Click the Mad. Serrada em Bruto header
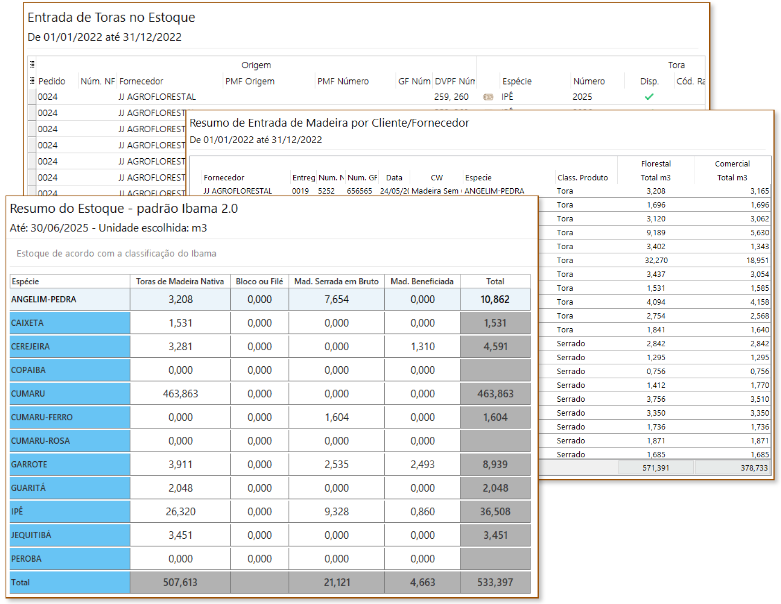Viewport: 781px width, 604px height. coord(335,282)
